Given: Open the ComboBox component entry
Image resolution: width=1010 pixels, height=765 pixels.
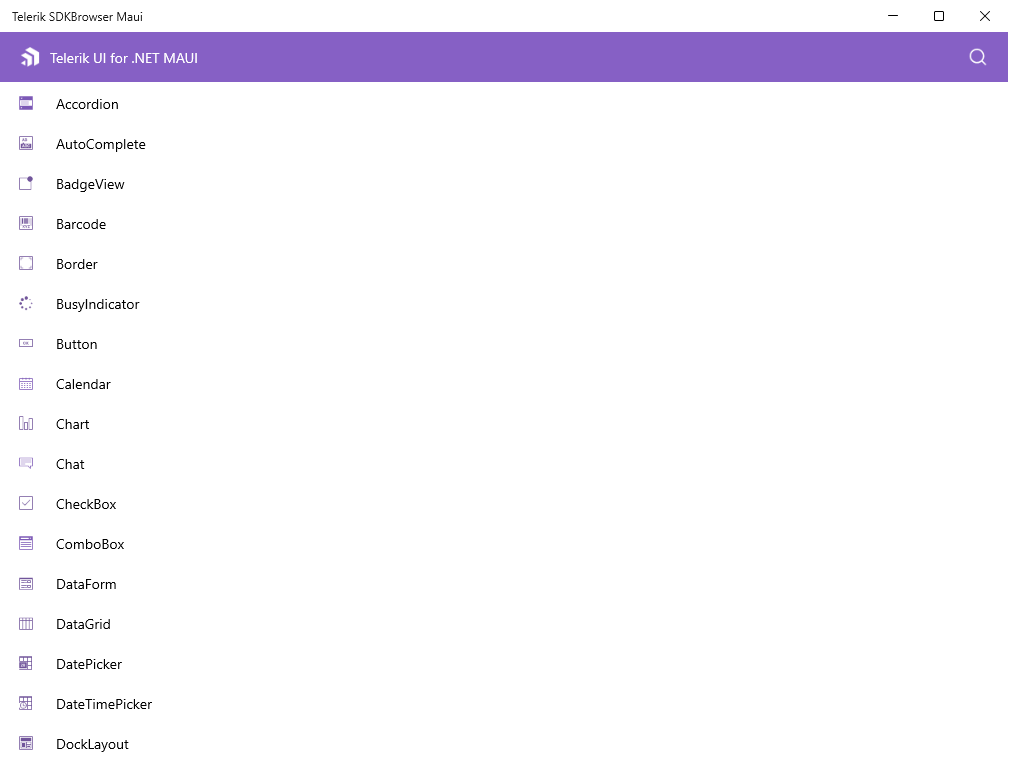Looking at the screenshot, I should [90, 543].
